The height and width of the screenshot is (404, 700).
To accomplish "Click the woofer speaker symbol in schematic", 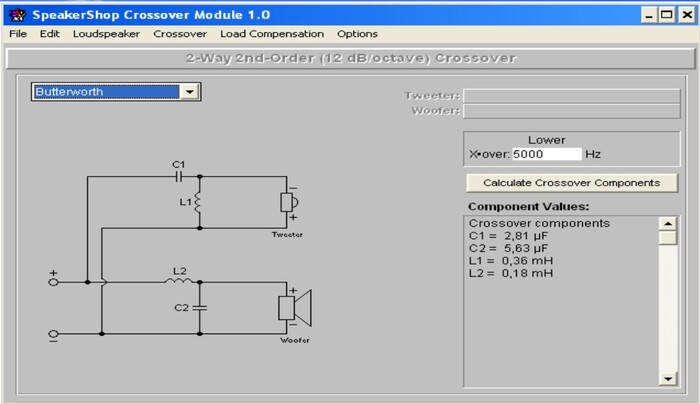I will coord(295,308).
